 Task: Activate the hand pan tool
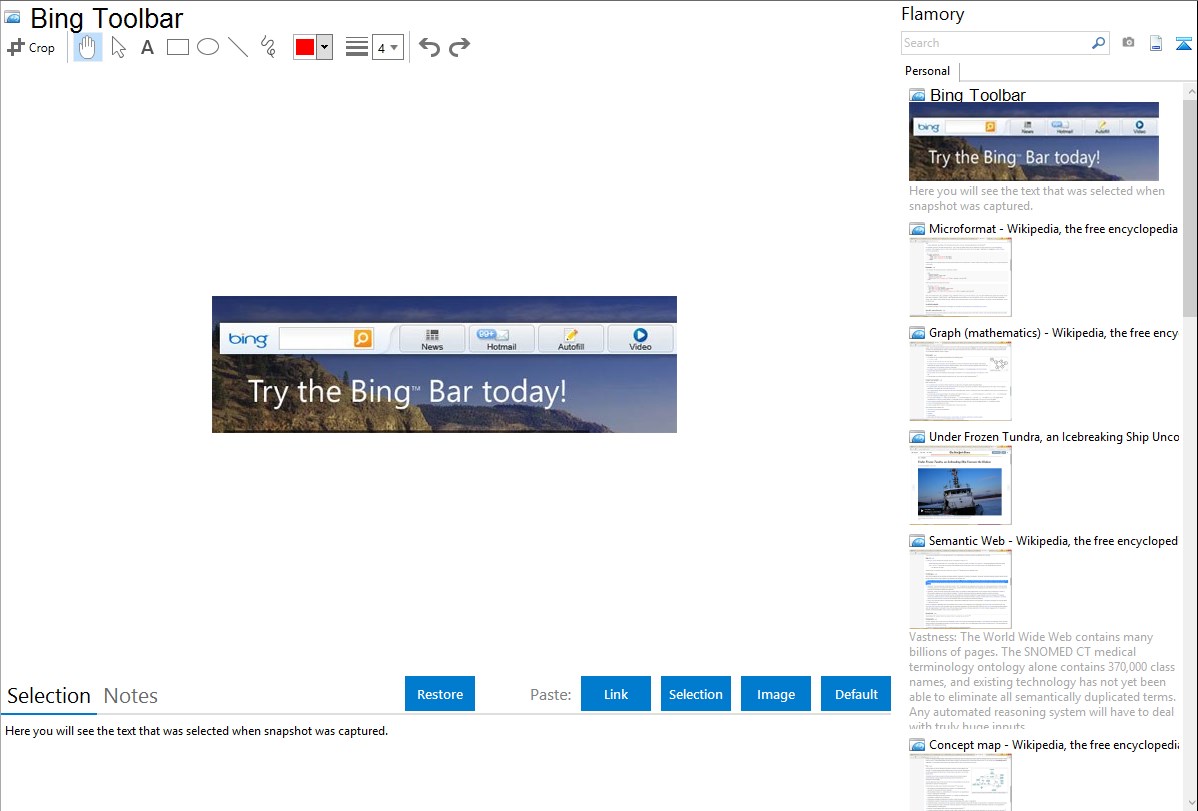[x=87, y=47]
